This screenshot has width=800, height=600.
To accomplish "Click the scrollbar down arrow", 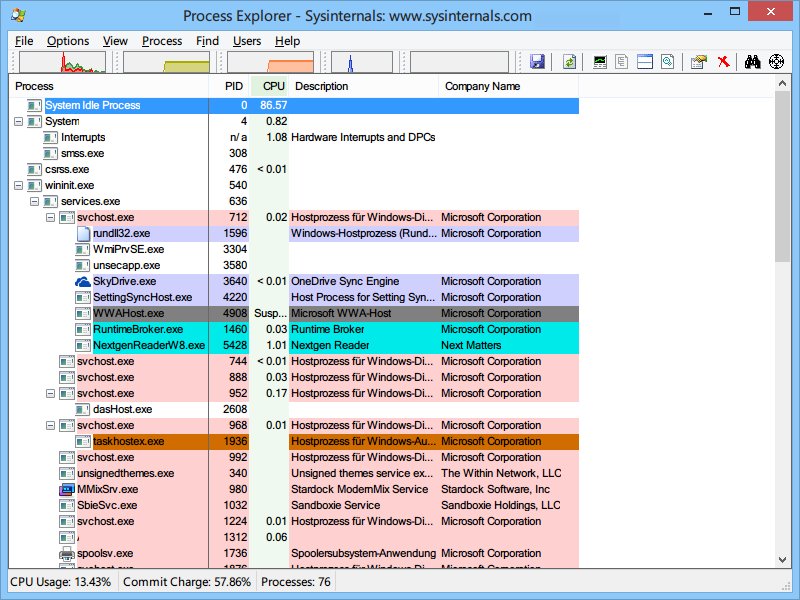I will click(x=782, y=560).
